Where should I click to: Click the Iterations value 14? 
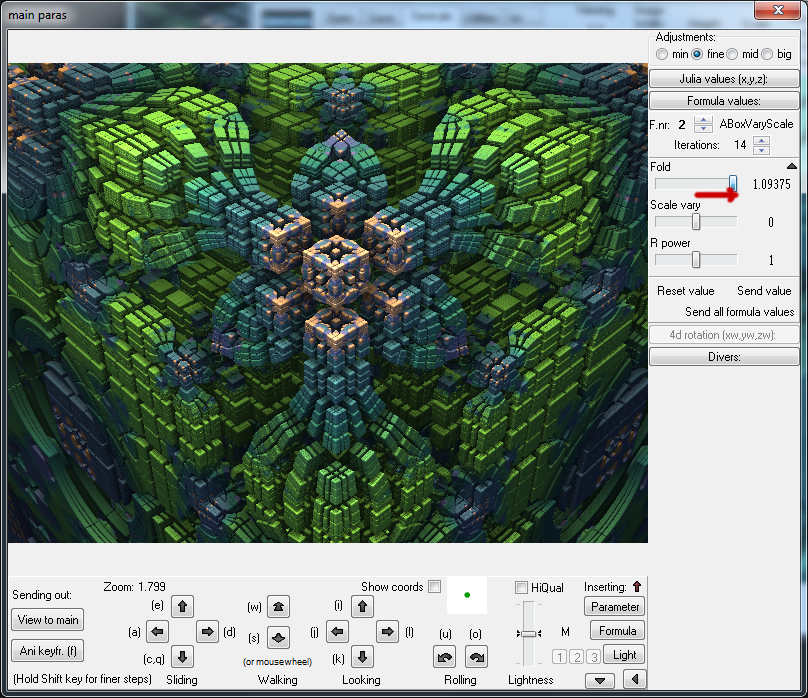coord(740,145)
